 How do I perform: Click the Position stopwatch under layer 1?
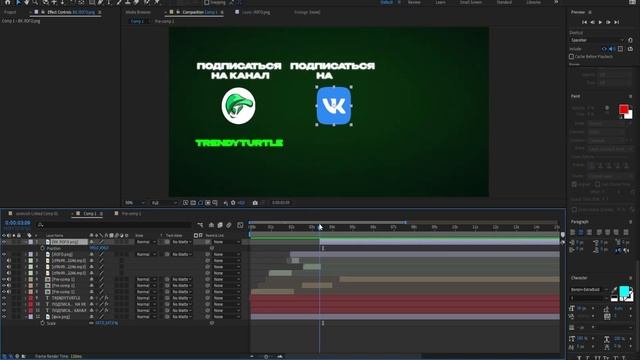pyautogui.click(x=42, y=248)
